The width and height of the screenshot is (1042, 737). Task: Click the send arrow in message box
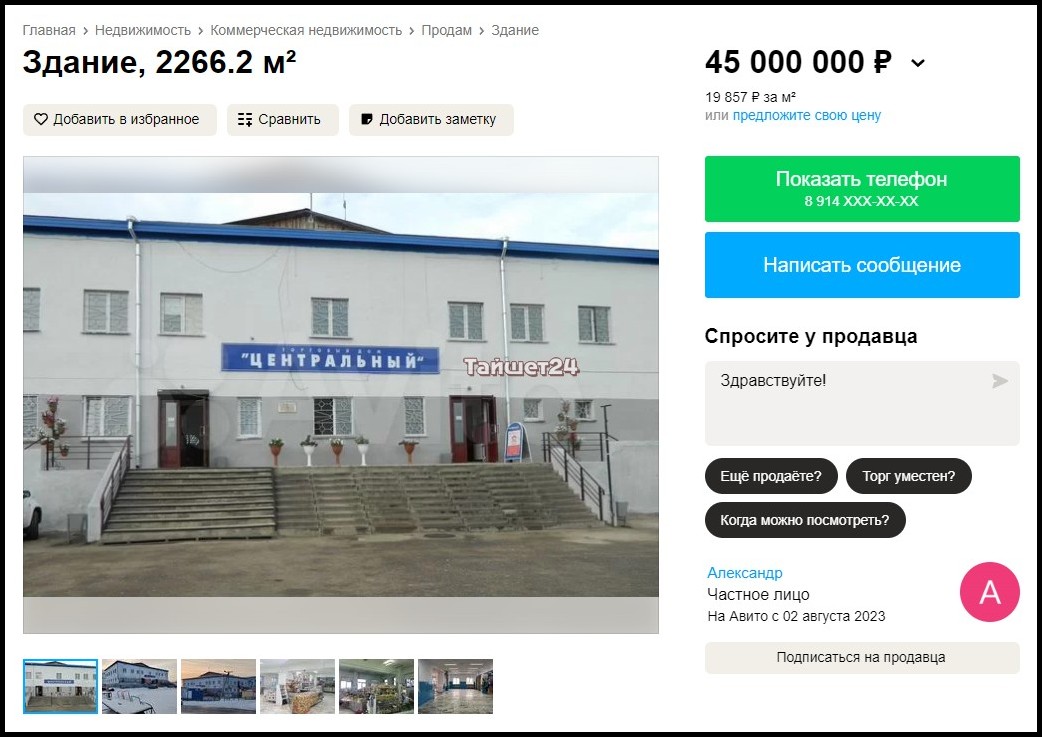click(x=999, y=381)
